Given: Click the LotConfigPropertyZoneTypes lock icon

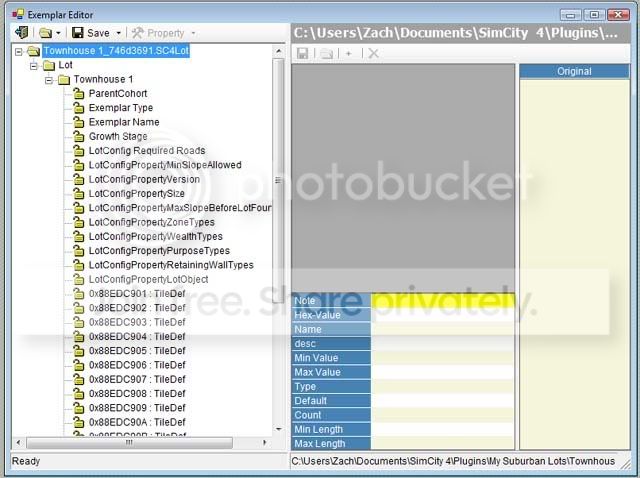Looking at the screenshot, I should (78, 222).
